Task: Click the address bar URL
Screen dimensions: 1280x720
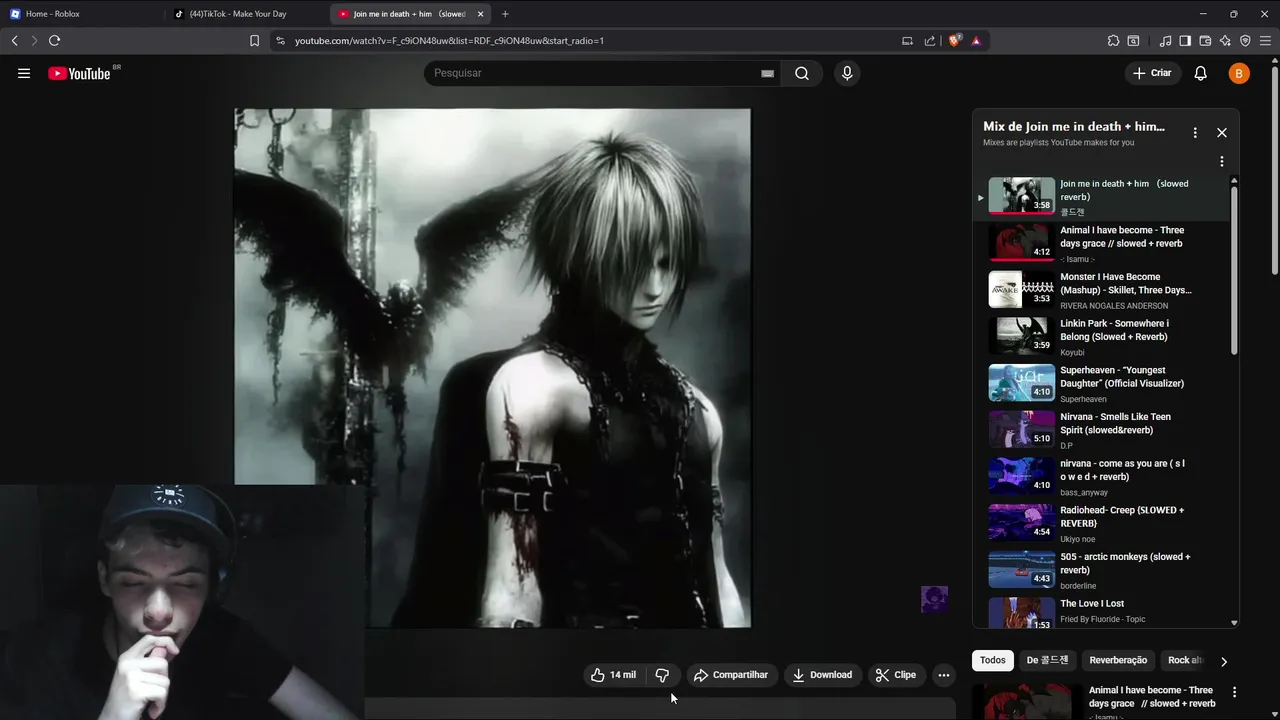Action: point(449,41)
